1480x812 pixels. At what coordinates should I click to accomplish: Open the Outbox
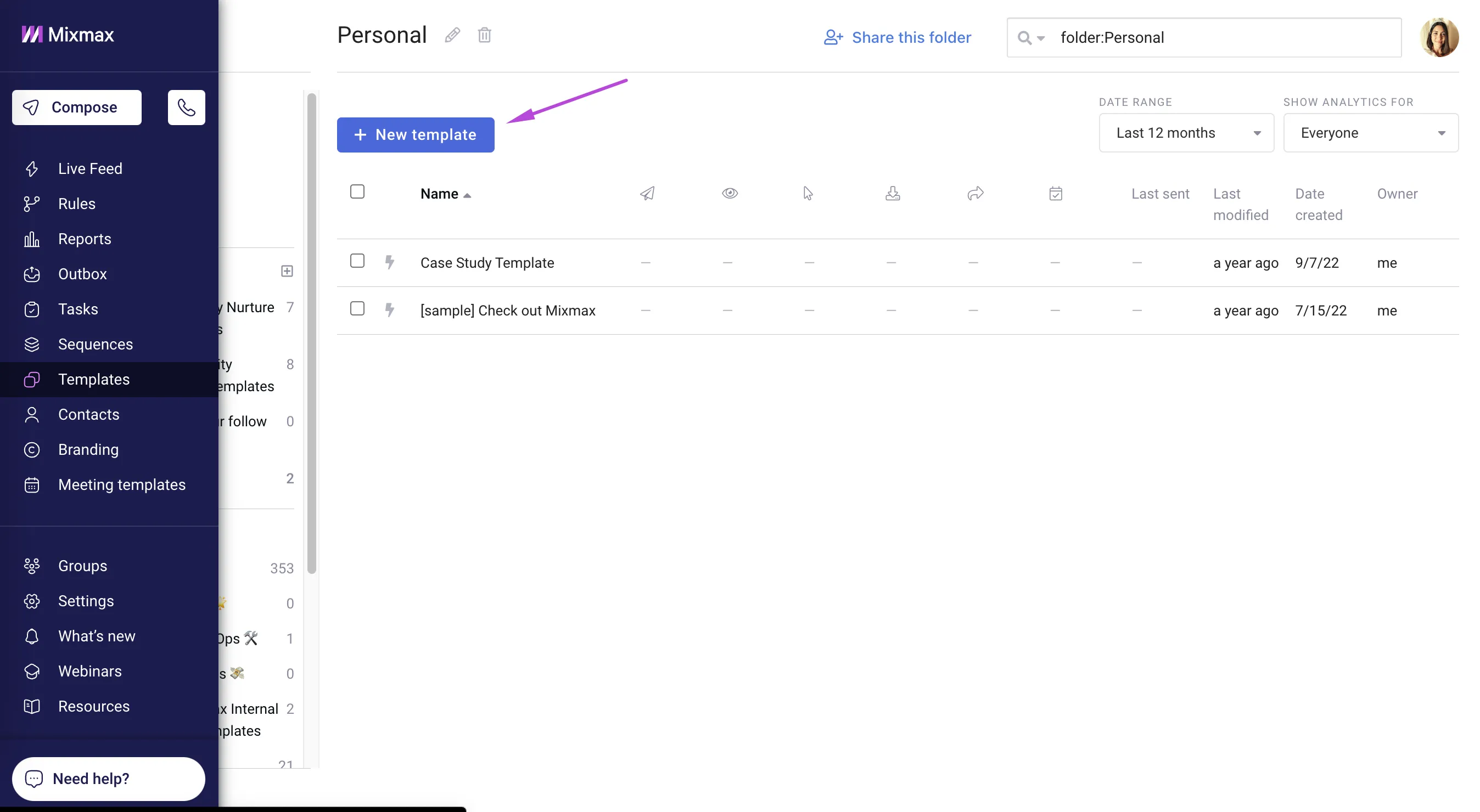click(82, 274)
